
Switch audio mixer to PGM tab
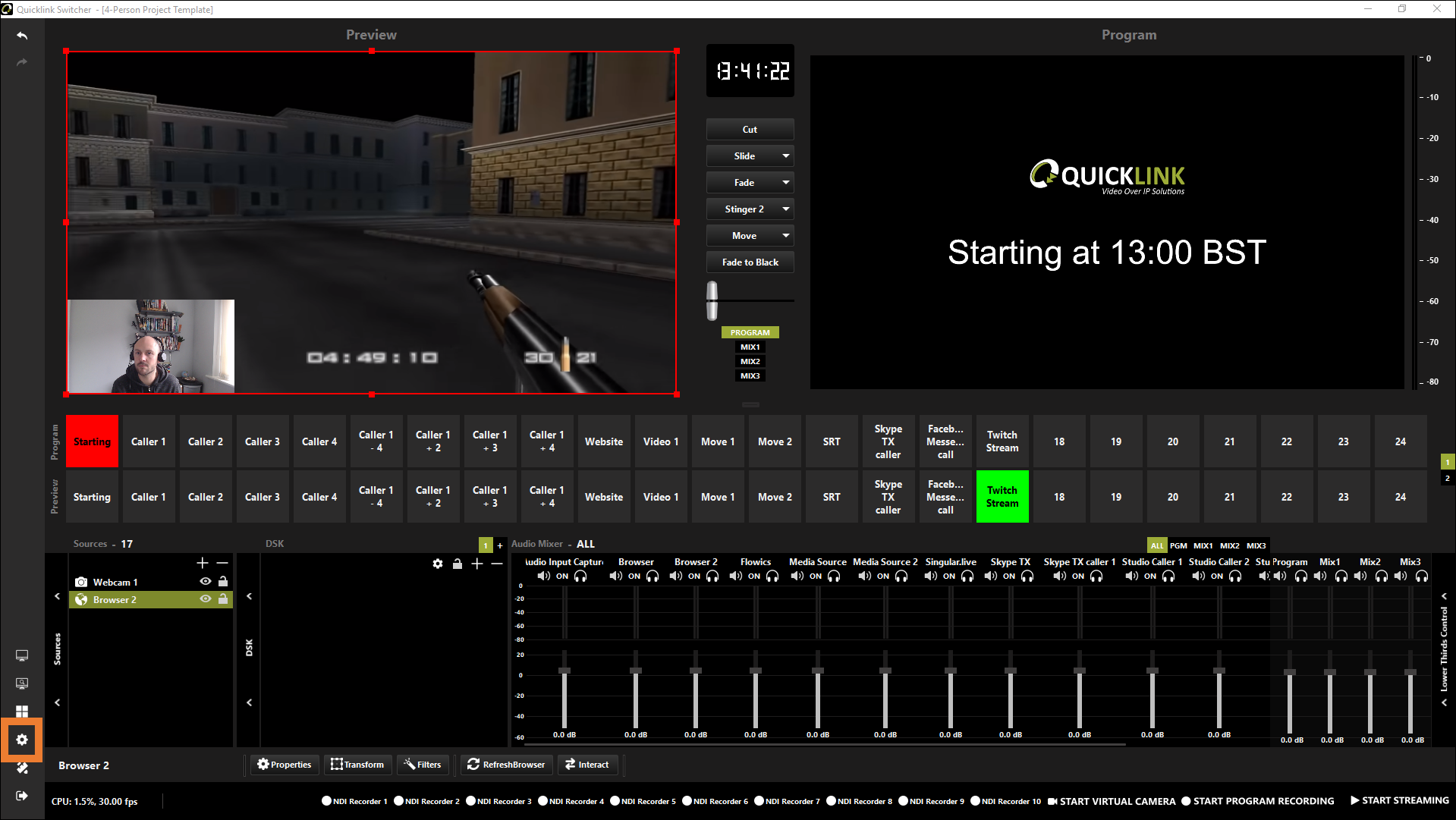1178,545
